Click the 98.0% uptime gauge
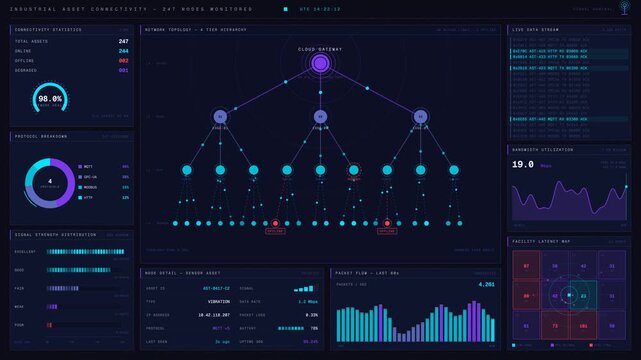Viewport: 641px width, 360px height. (x=50, y=98)
